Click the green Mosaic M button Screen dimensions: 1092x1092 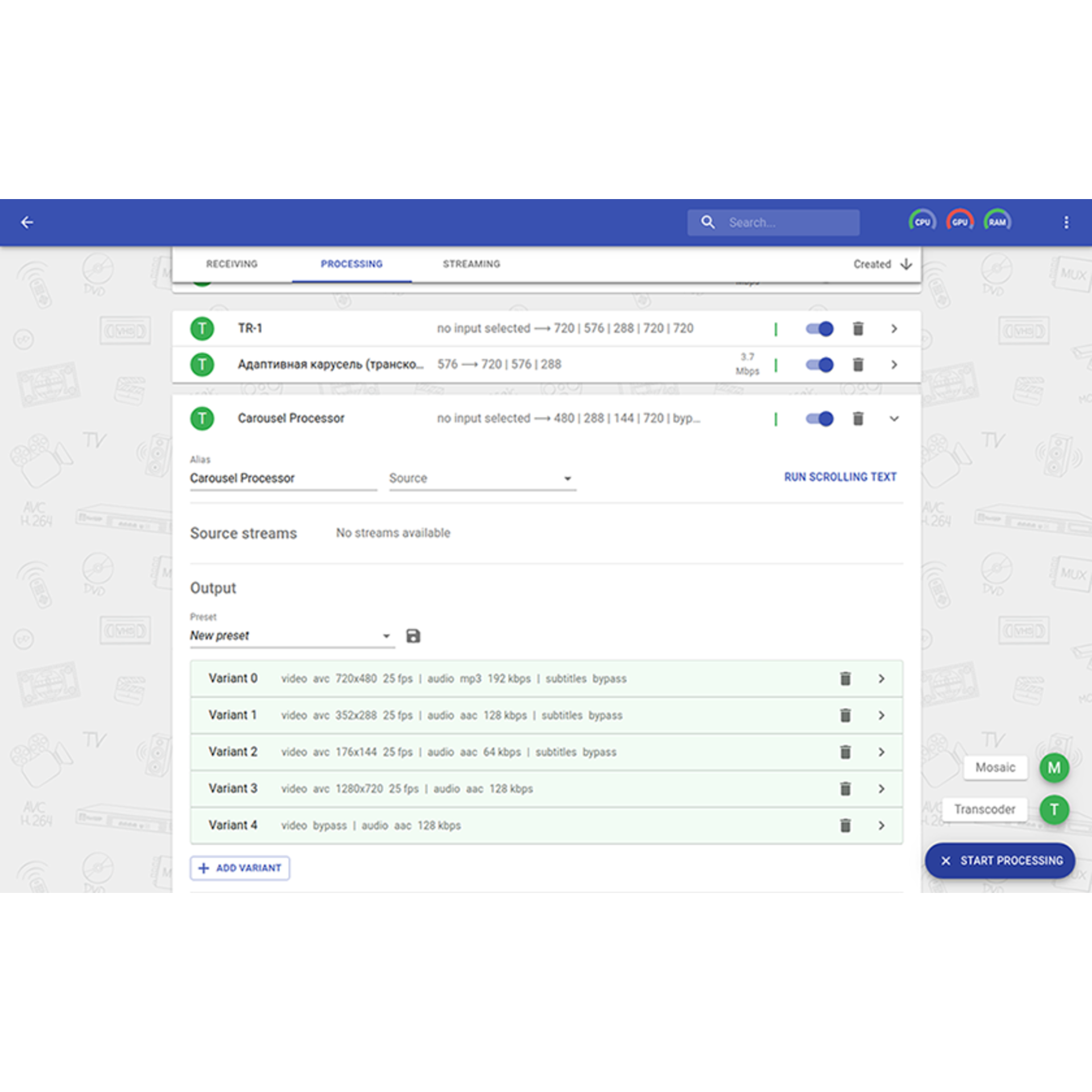(1054, 768)
